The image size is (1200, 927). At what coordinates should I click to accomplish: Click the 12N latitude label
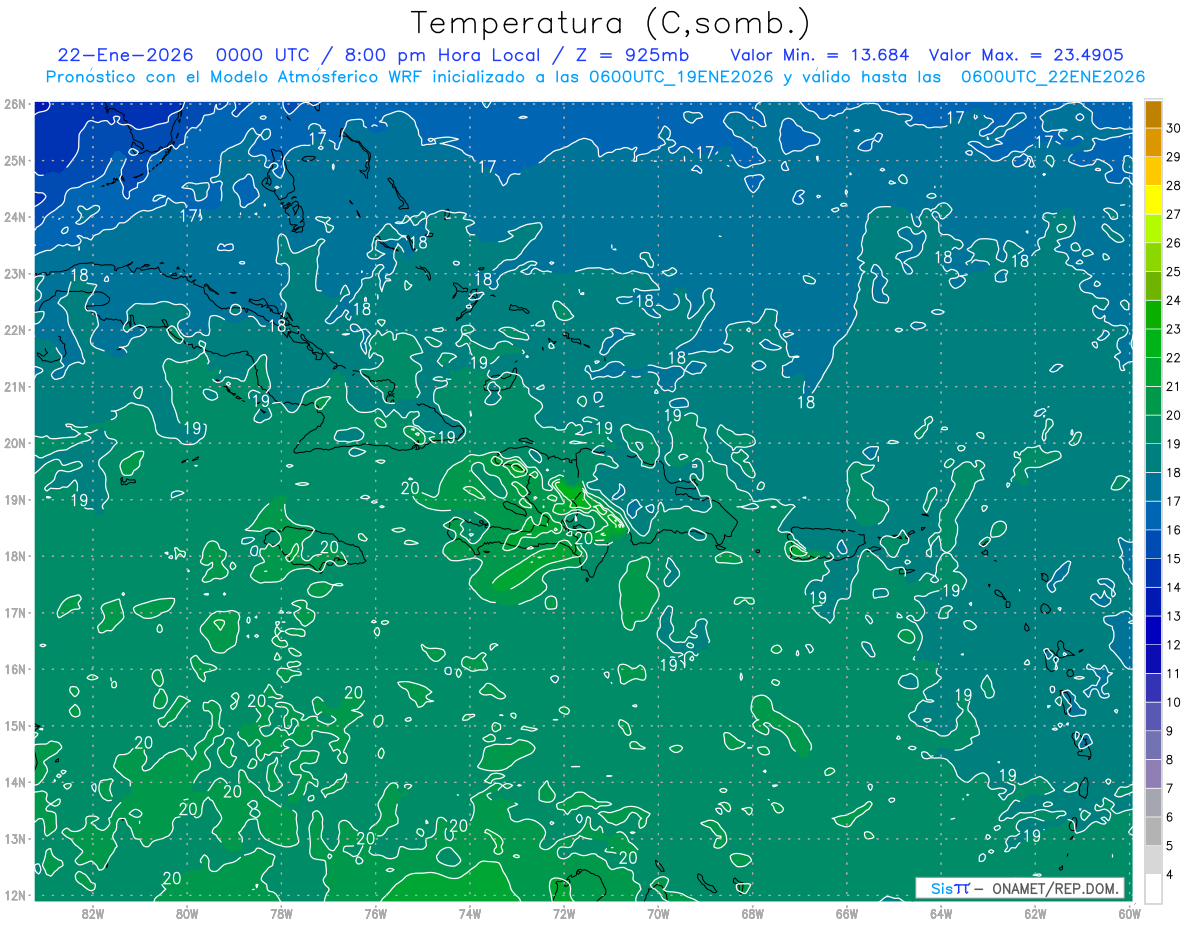click(15, 895)
